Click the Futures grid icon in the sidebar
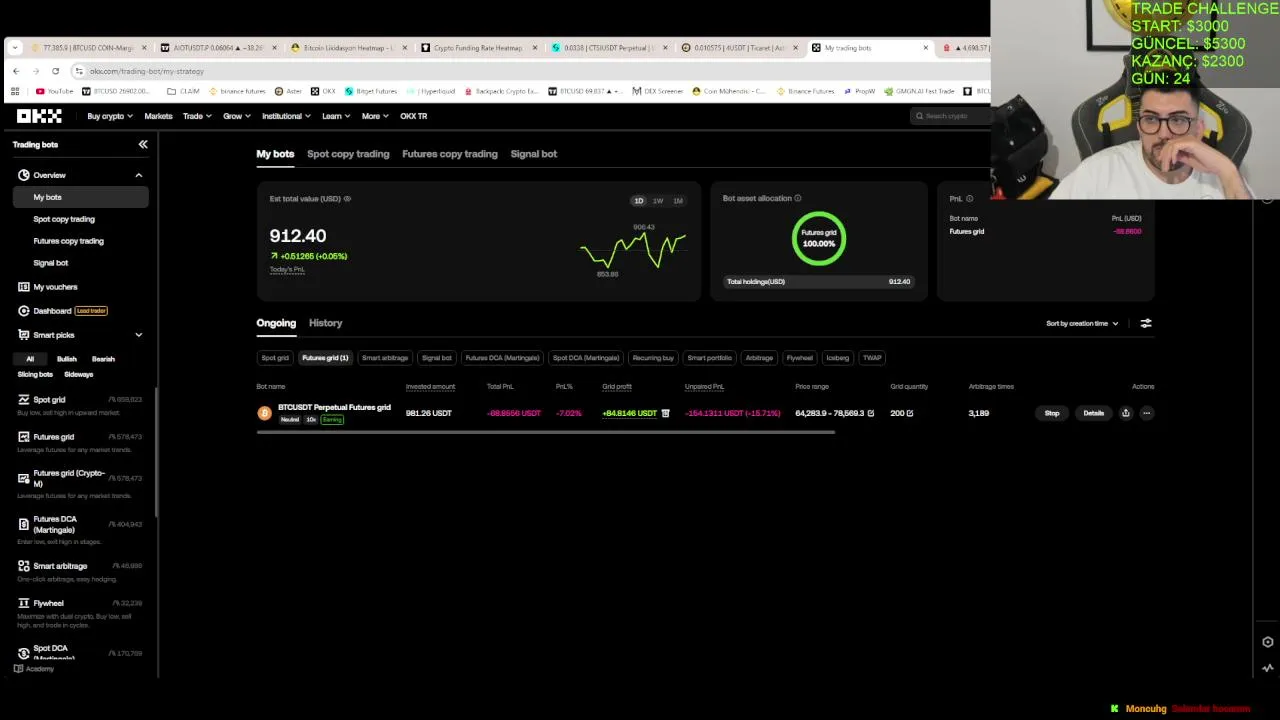Image resolution: width=1280 pixels, height=720 pixels. pyautogui.click(x=23, y=437)
